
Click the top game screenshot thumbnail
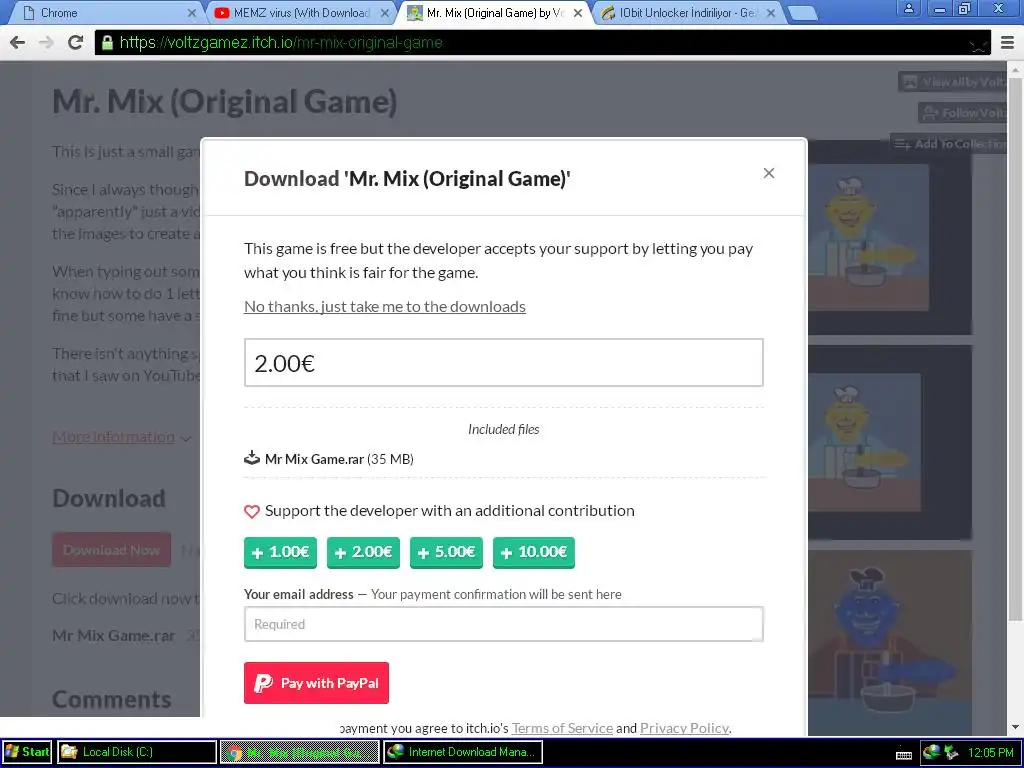coord(889,238)
